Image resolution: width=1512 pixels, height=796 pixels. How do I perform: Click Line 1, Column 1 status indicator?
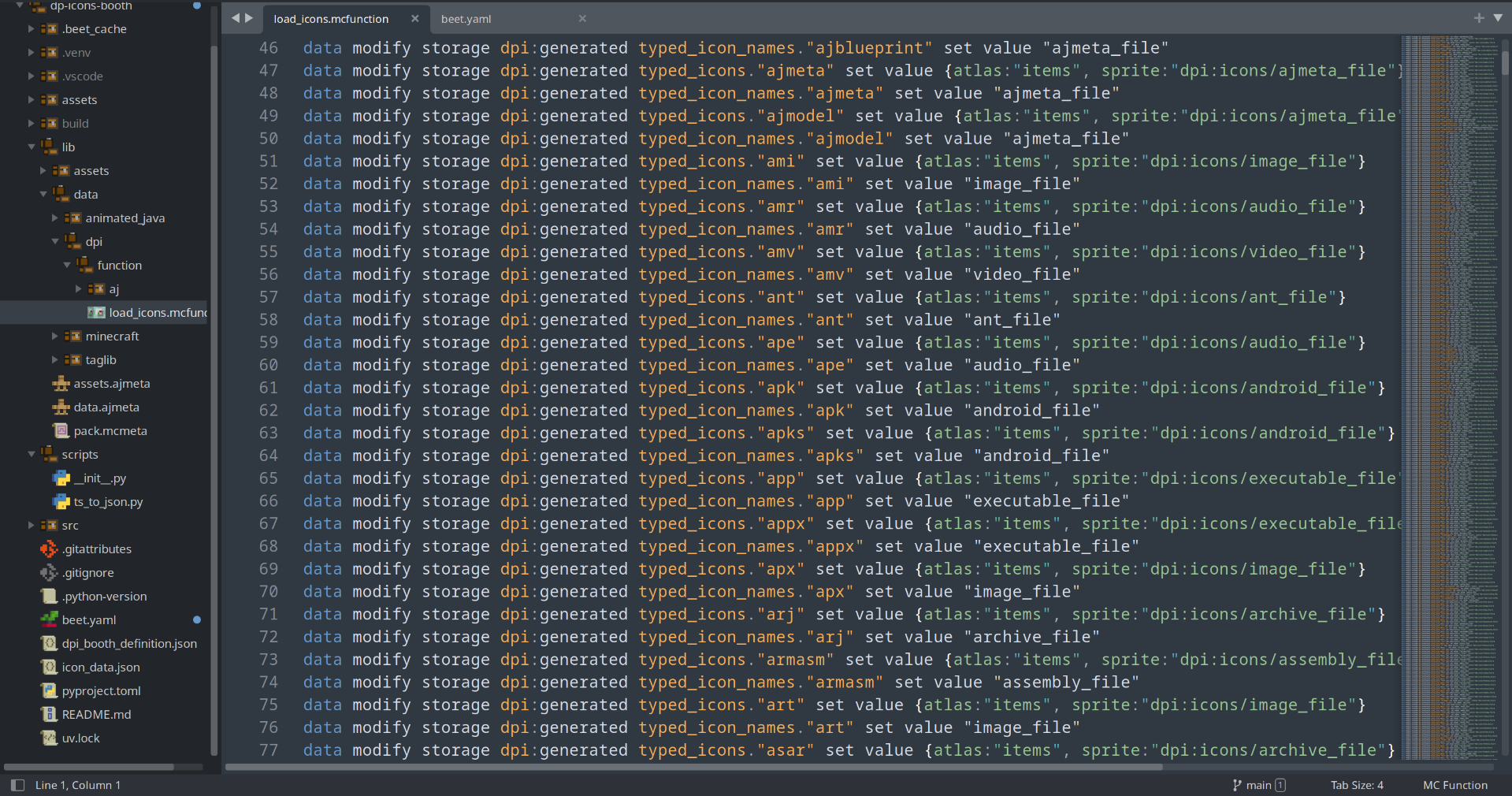click(78, 785)
